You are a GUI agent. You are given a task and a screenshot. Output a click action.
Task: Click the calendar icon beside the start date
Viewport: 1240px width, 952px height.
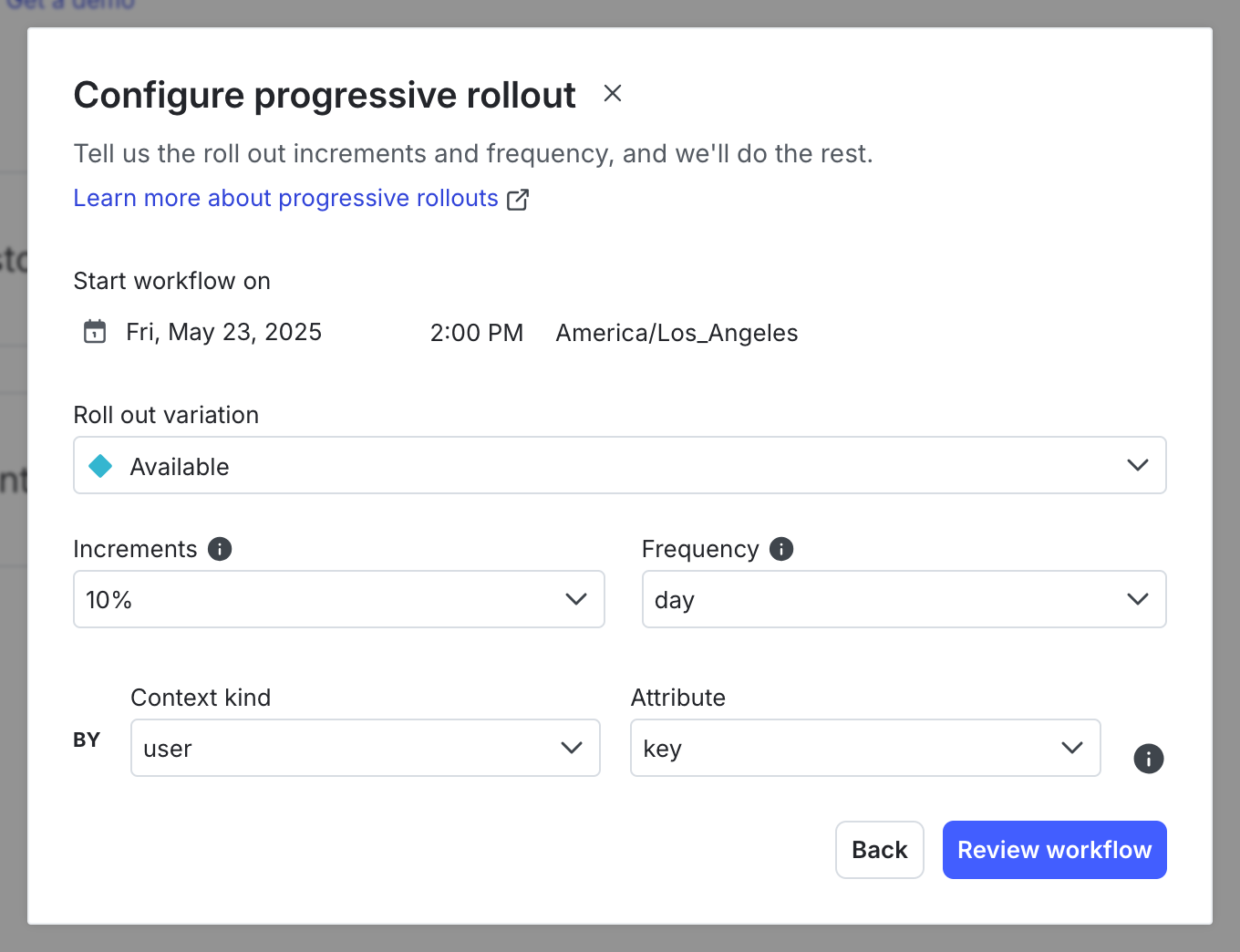click(x=95, y=332)
